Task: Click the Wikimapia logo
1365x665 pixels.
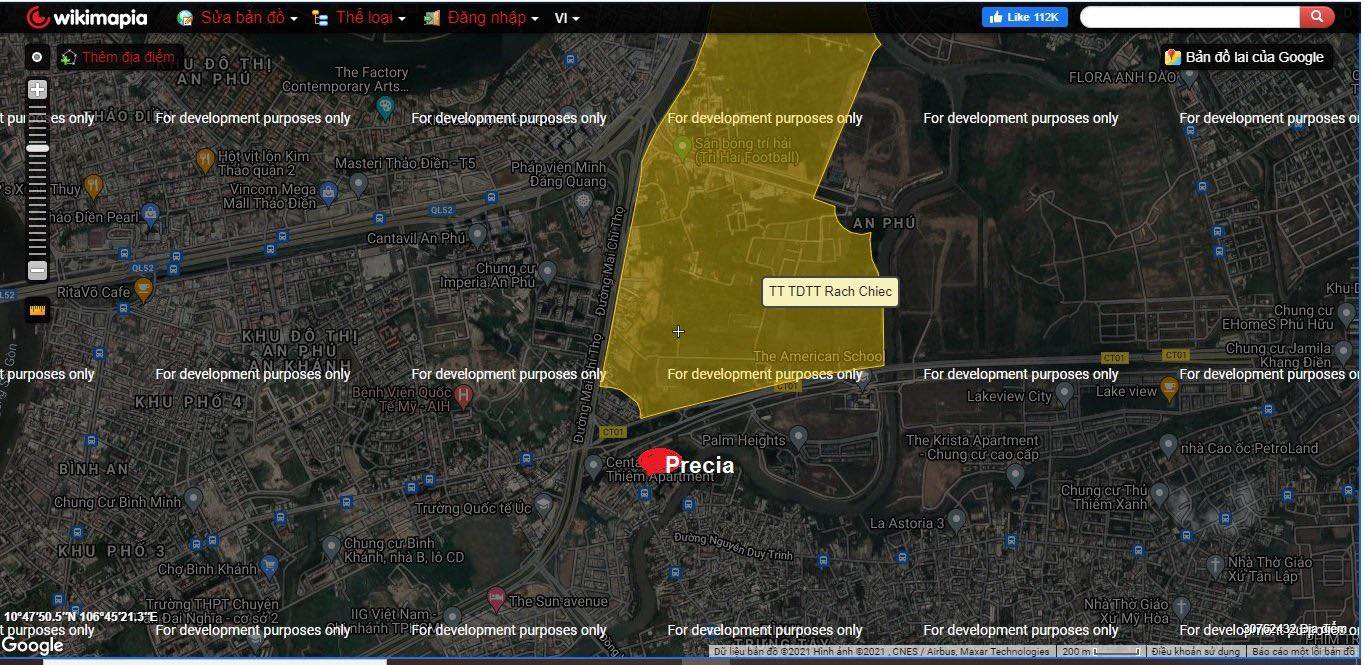Action: pyautogui.click(x=87, y=17)
